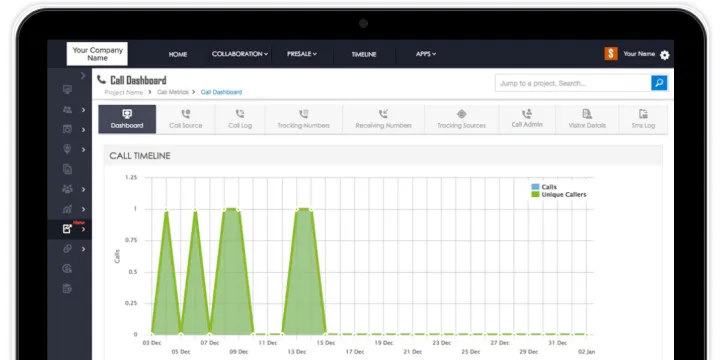Open the search-window sidebar icon
The image size is (720, 360).
point(68,129)
